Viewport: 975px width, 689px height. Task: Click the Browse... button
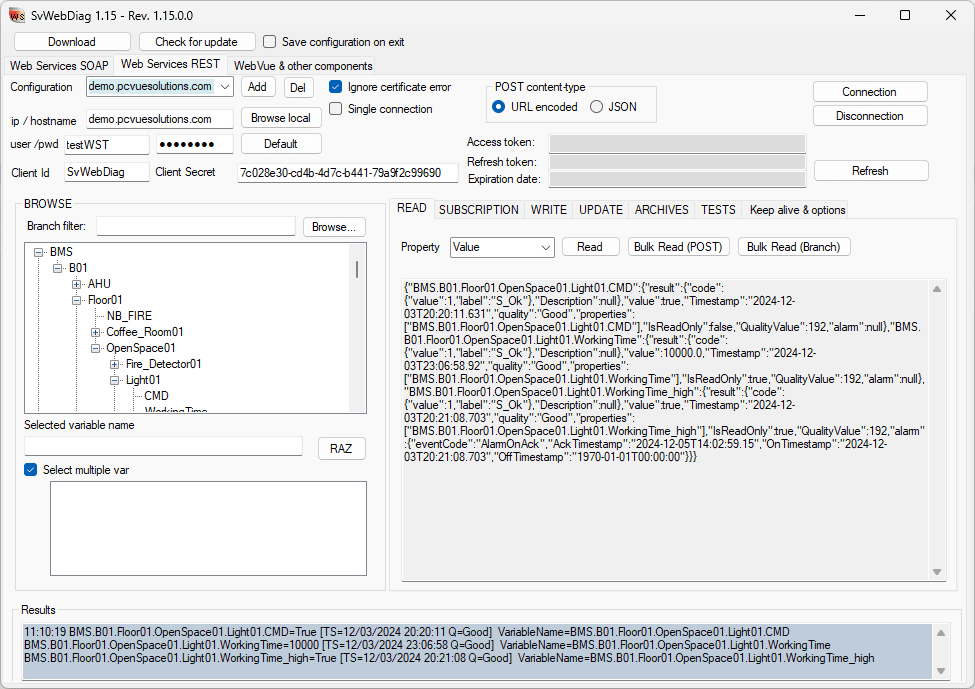(334, 227)
